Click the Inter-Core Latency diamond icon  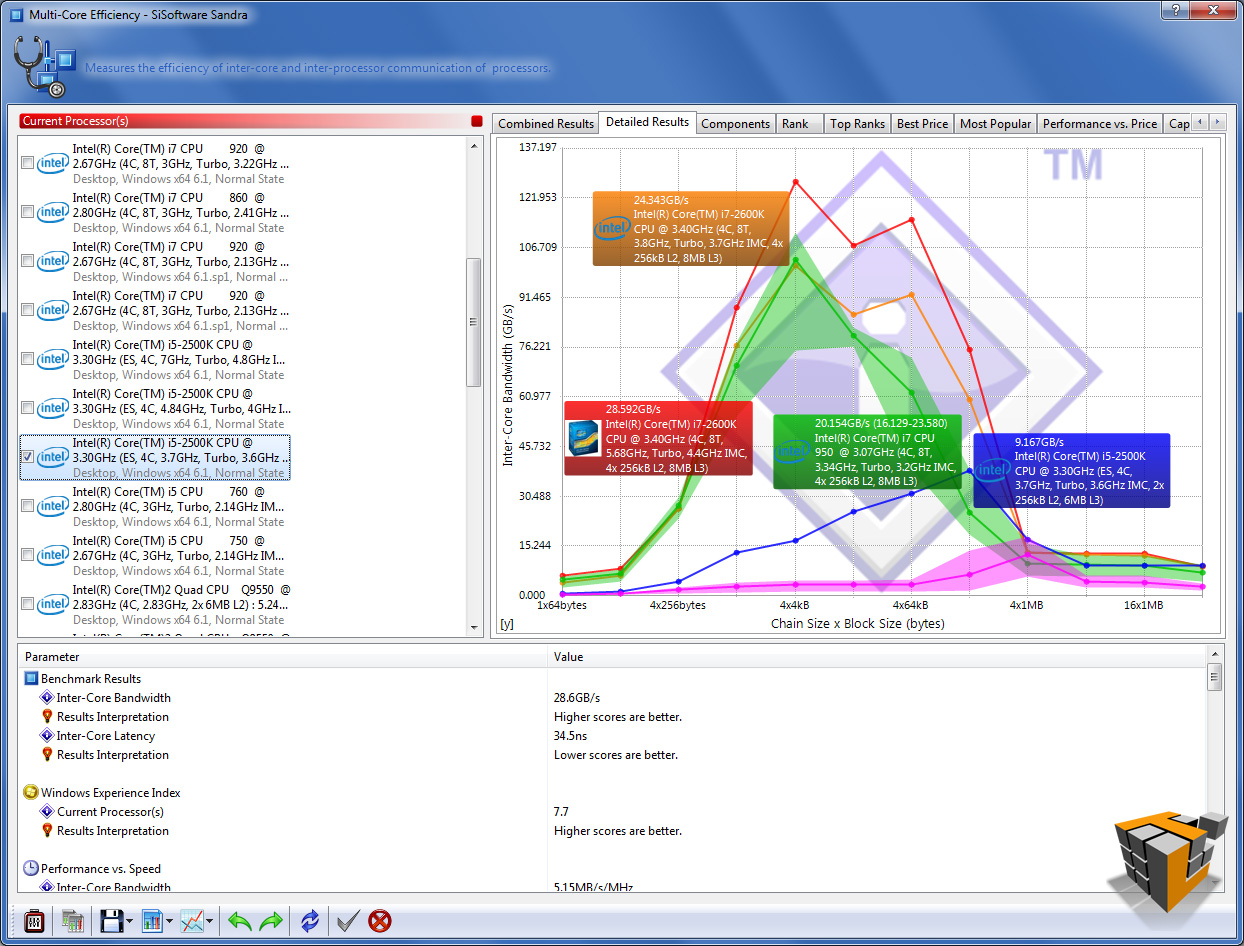46,736
